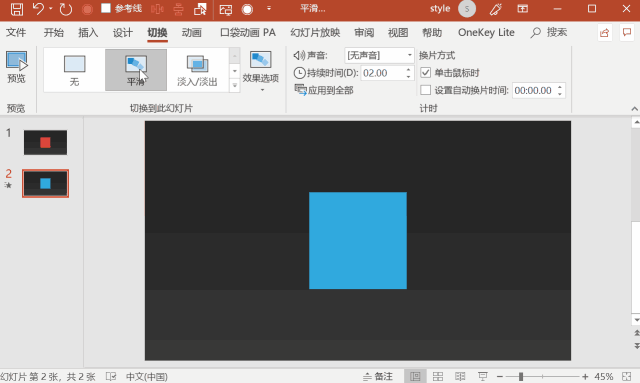Click the transition star icon beside slide 2

[8, 185]
